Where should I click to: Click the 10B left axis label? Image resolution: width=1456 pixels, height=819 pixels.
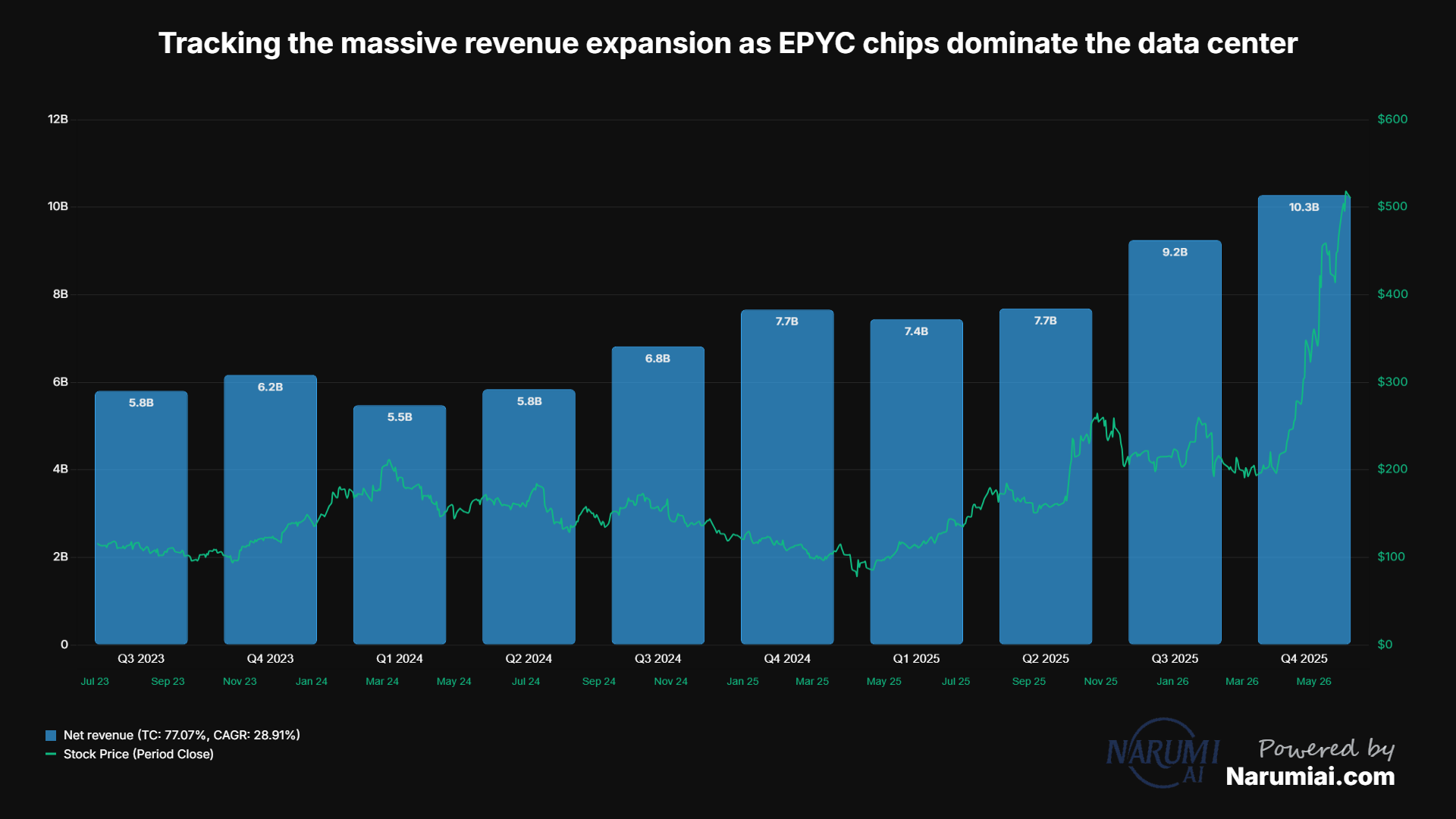pos(58,206)
